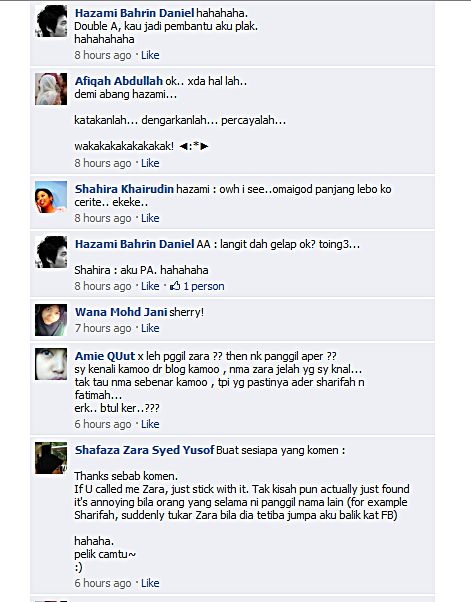This screenshot has width=471, height=602.
Task: Open Afiqah Abdullah name link
Action: 119,81
